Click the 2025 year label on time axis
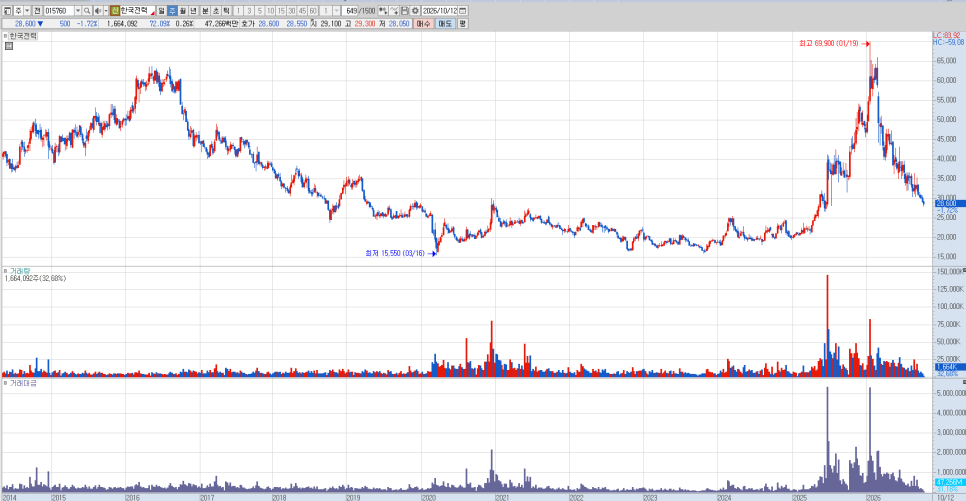 [799, 497]
